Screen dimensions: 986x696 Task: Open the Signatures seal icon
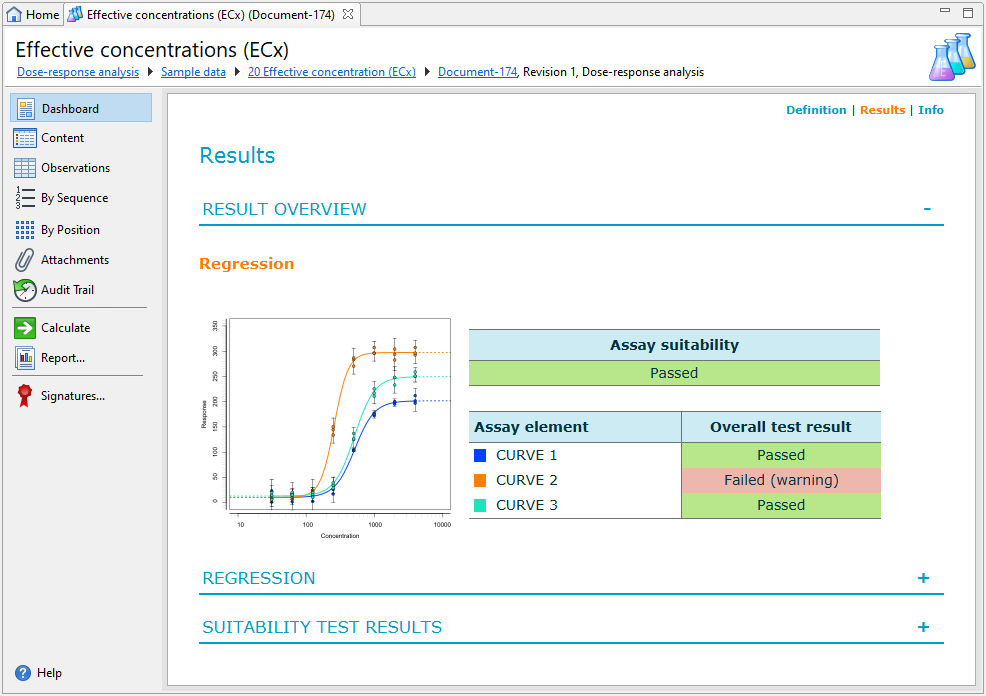[x=26, y=396]
